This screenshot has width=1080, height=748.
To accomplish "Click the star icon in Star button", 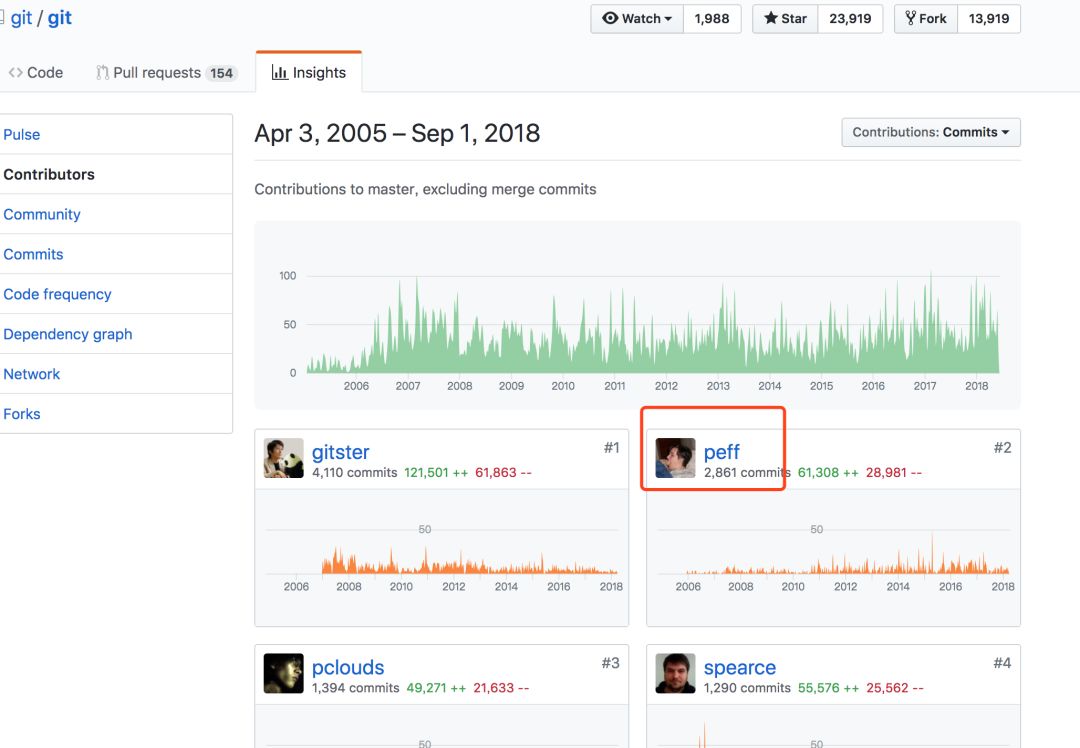I will pos(771,18).
